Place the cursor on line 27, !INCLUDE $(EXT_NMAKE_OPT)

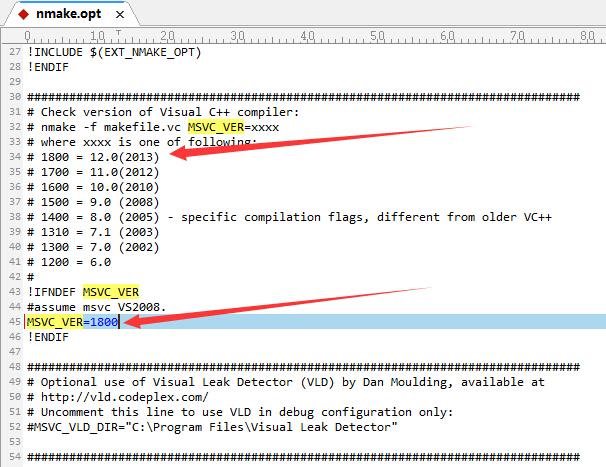click(114, 52)
